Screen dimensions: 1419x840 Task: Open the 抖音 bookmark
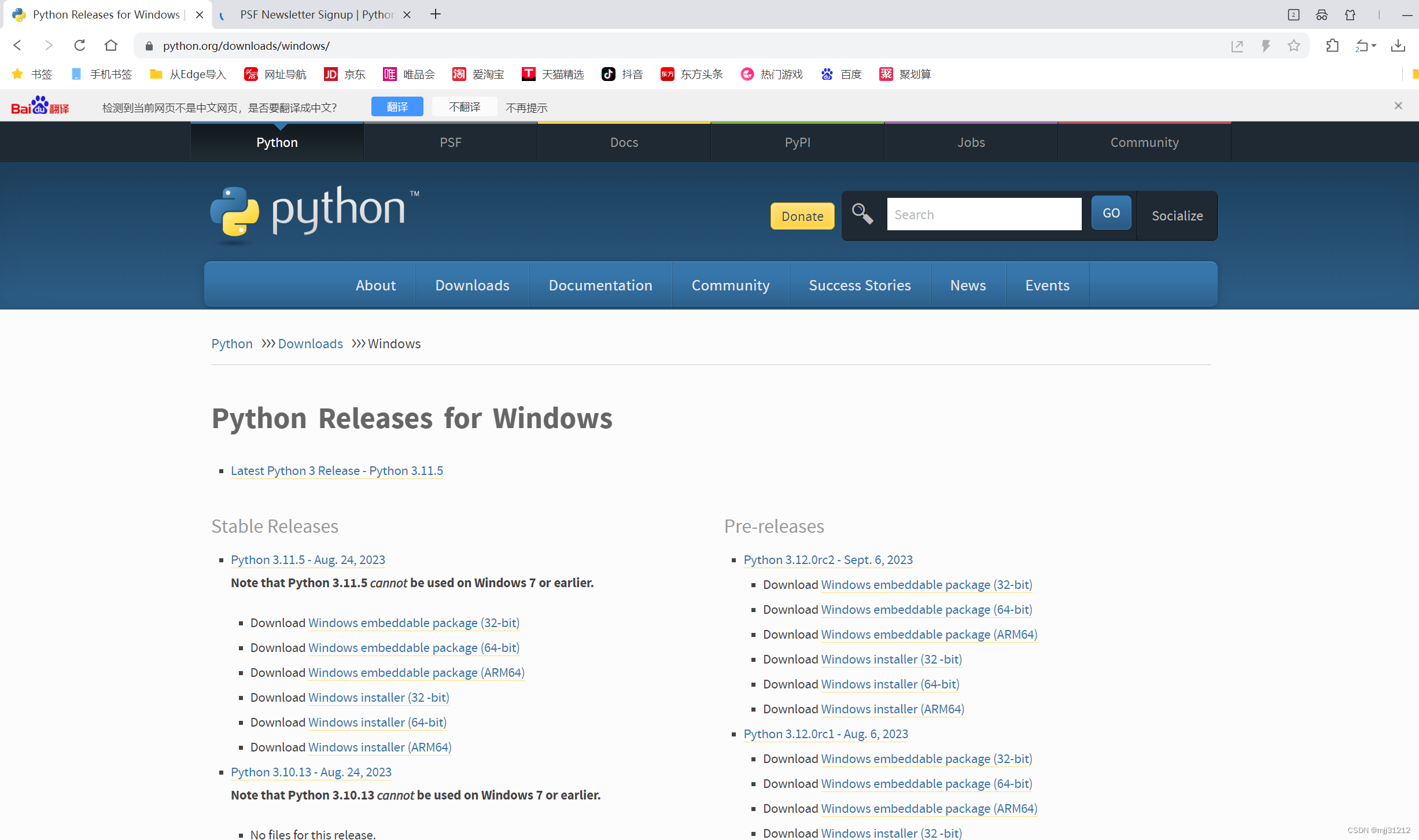tap(621, 74)
